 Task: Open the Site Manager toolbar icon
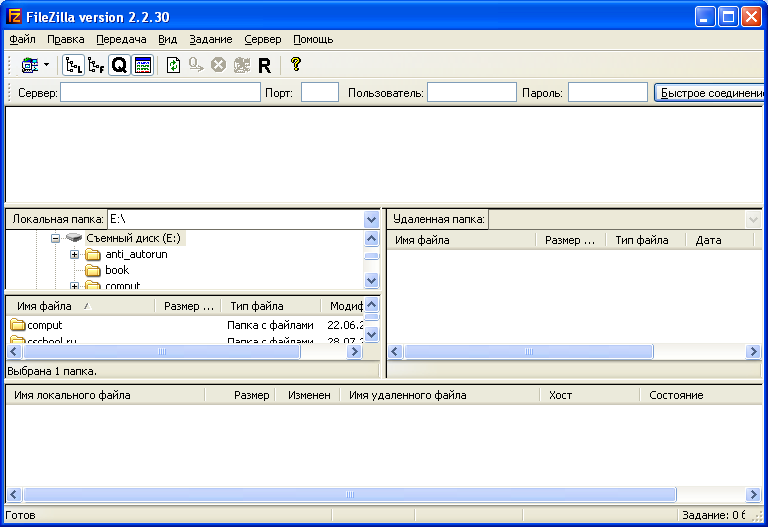tap(30, 65)
